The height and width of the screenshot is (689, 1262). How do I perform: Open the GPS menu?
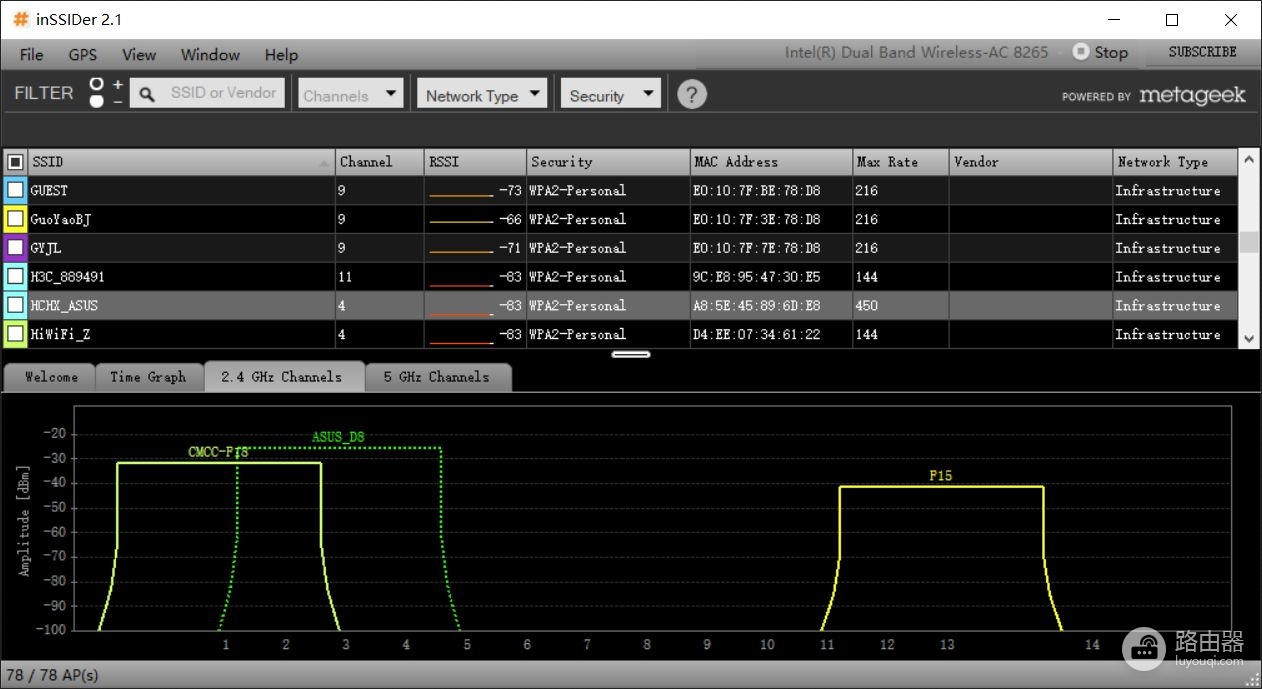[83, 54]
